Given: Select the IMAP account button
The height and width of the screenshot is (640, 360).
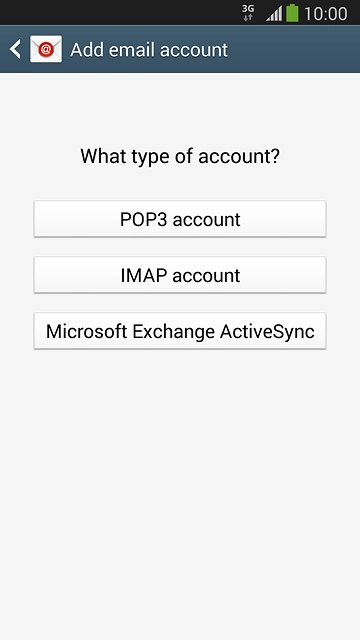Looking at the screenshot, I should point(180,275).
